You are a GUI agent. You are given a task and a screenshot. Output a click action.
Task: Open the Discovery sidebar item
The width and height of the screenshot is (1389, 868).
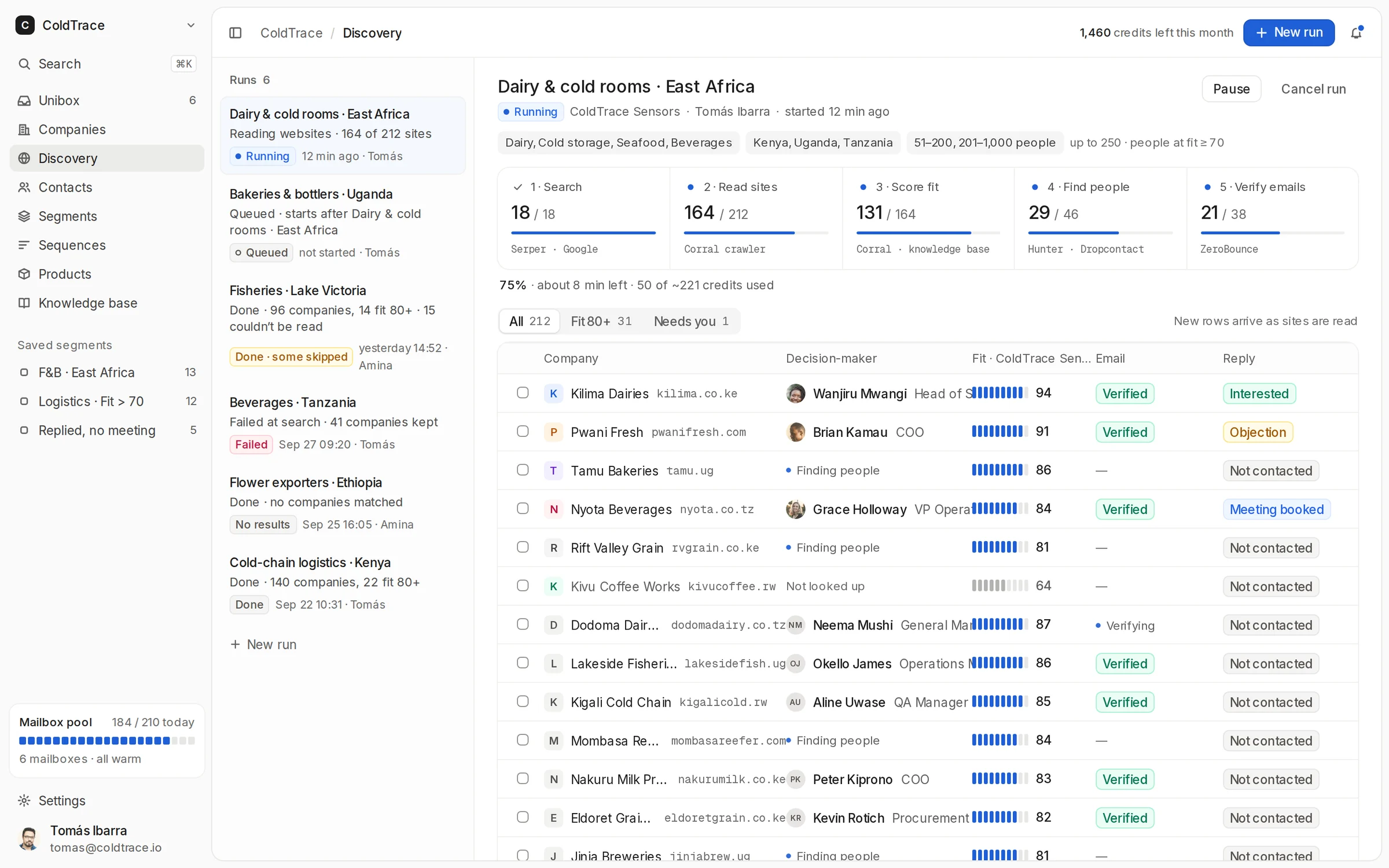pyautogui.click(x=106, y=158)
